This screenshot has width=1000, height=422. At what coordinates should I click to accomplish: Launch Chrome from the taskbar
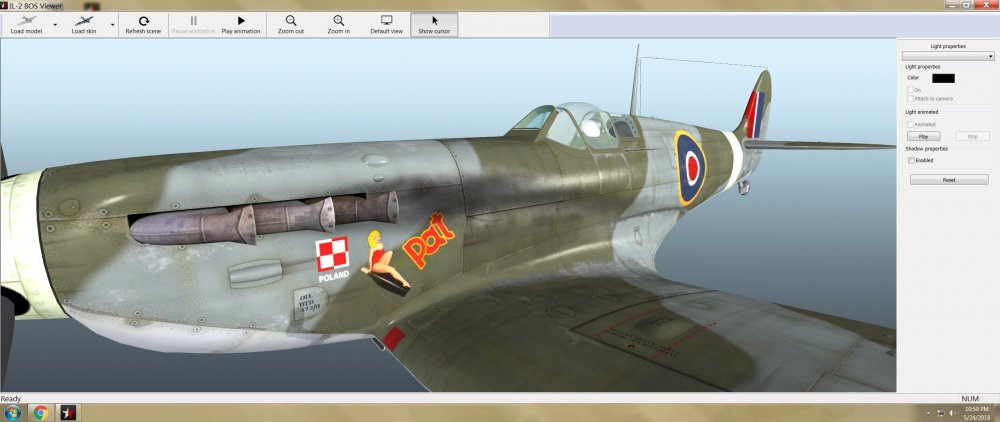pyautogui.click(x=40, y=412)
